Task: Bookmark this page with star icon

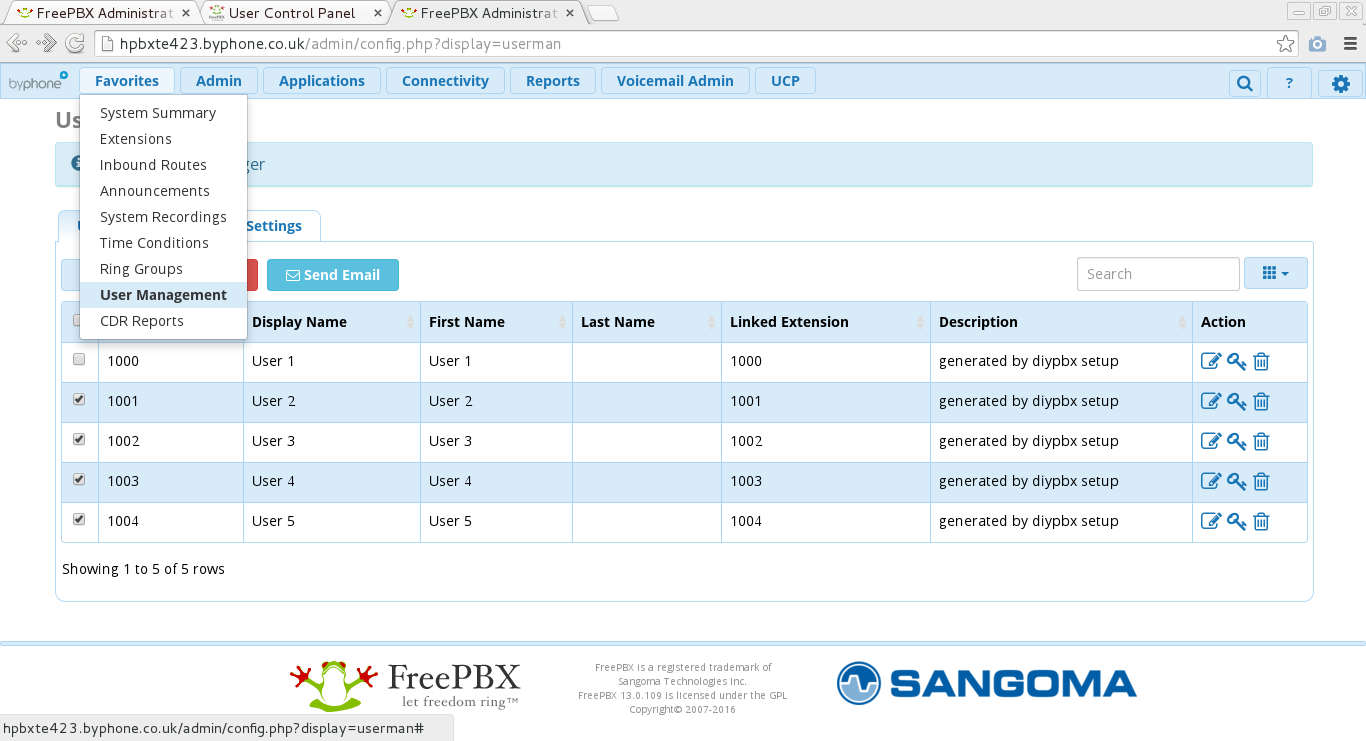Action: [1285, 44]
